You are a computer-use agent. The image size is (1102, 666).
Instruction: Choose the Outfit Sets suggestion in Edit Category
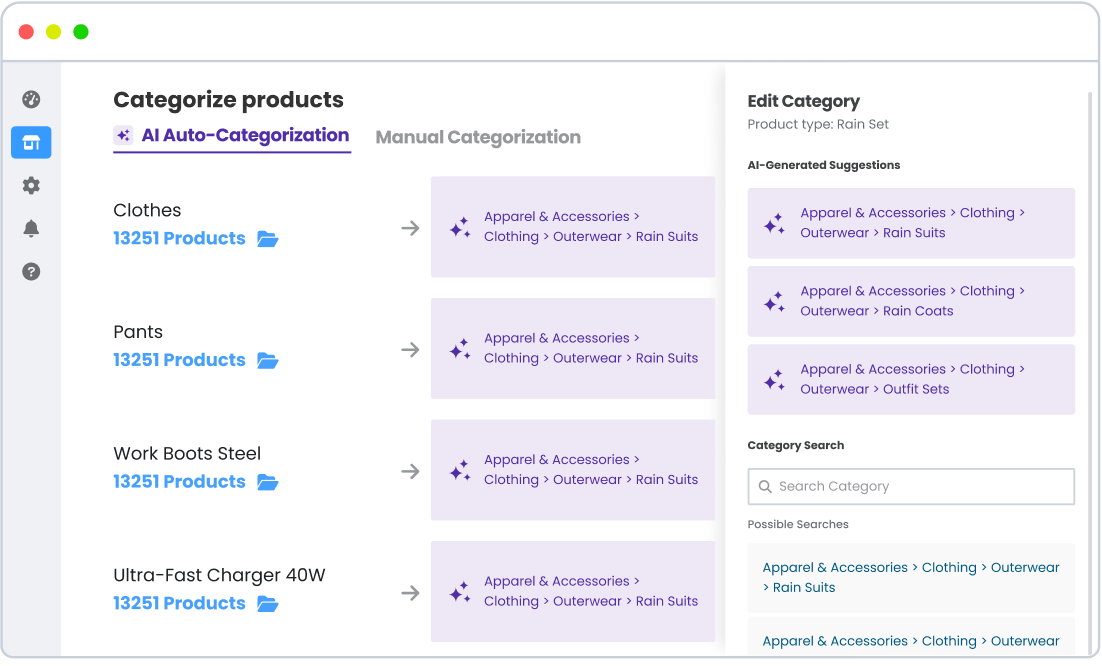(x=910, y=379)
